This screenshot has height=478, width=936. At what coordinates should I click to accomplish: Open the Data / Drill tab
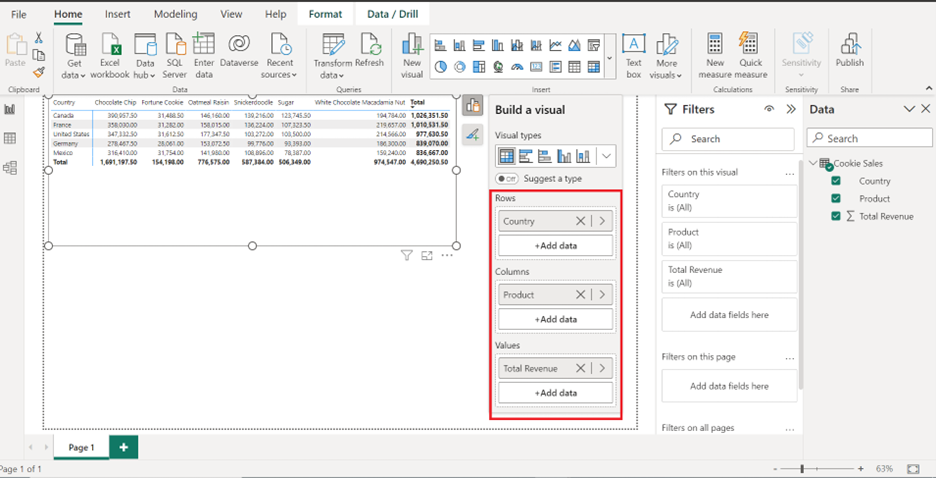pos(392,14)
